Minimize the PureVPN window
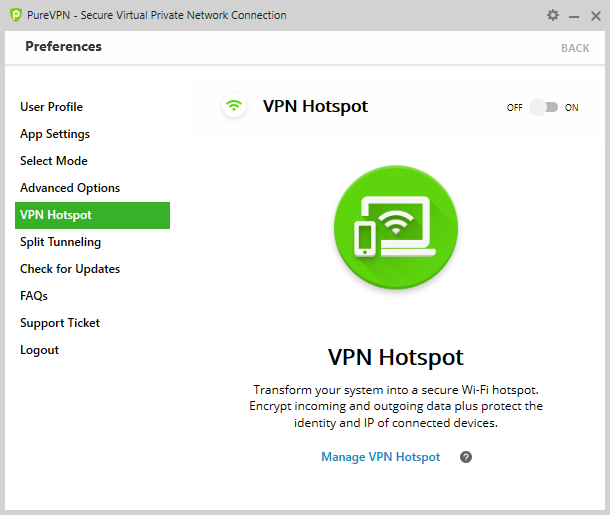 coord(574,16)
